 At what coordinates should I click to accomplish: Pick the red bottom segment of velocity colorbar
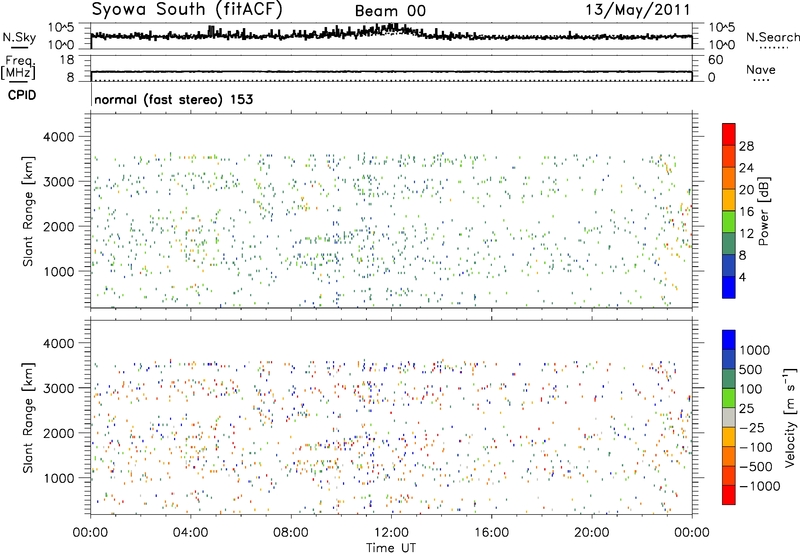pos(729,495)
